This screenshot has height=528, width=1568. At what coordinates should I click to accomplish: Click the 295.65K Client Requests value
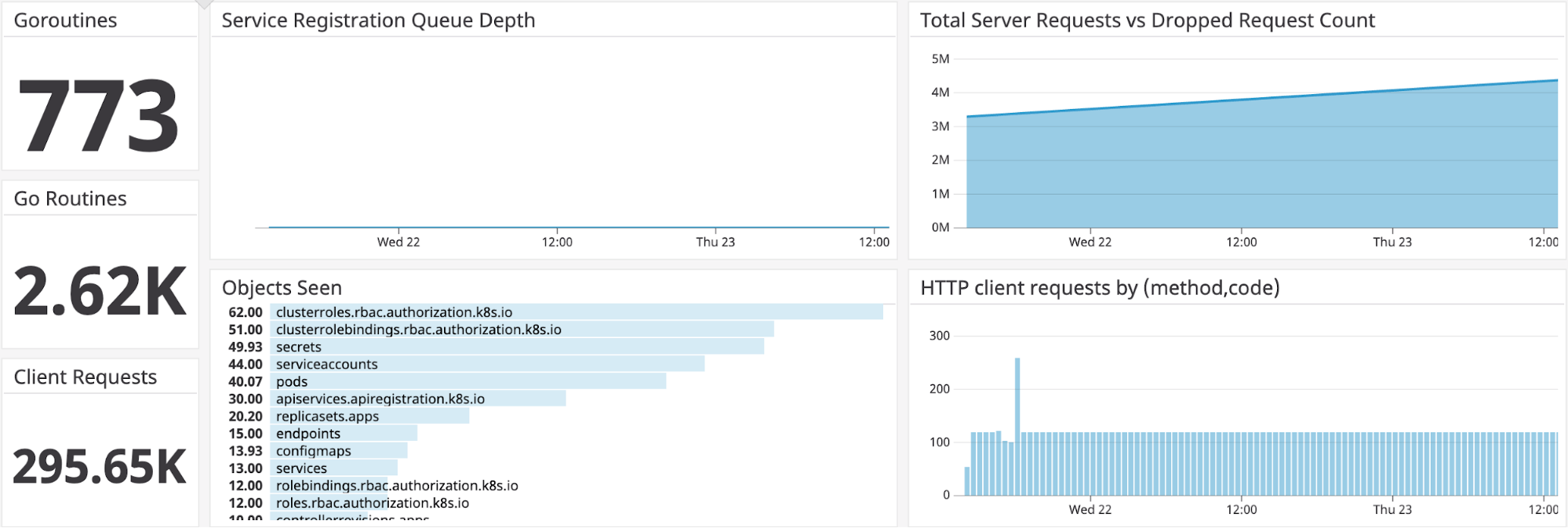100,467
